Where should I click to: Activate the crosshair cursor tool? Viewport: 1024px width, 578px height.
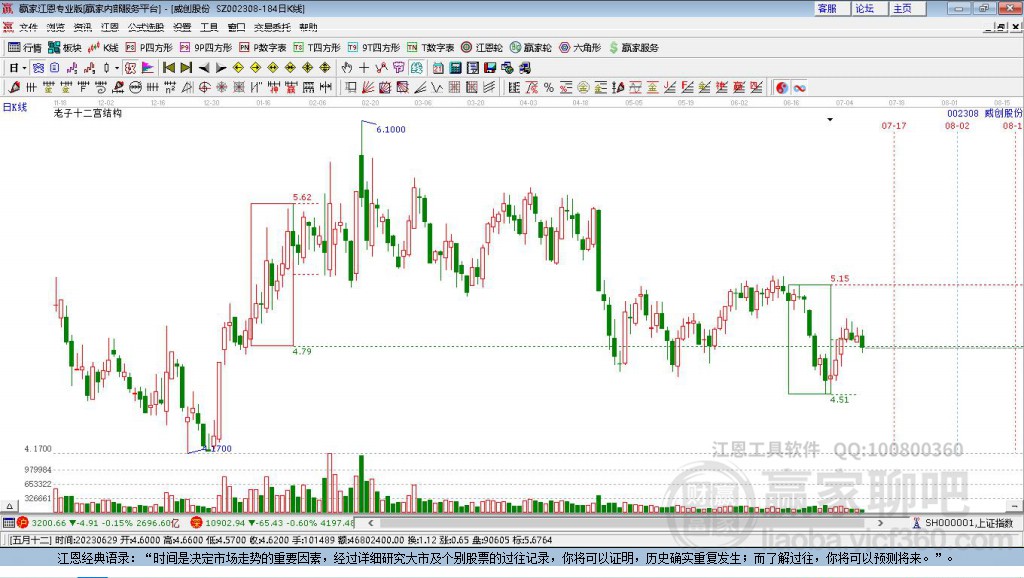pos(364,68)
